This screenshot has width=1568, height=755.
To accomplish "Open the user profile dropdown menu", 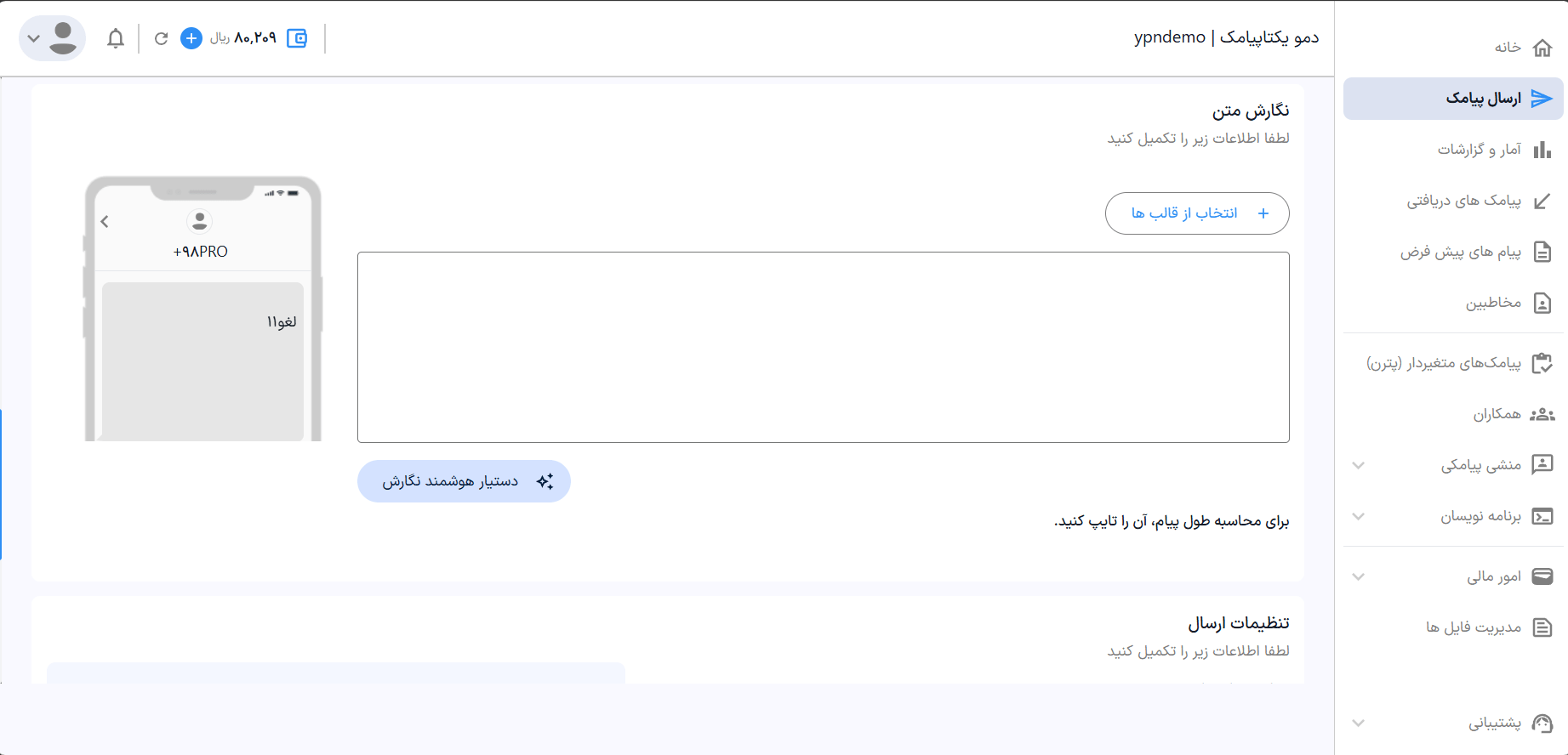I will [52, 38].
